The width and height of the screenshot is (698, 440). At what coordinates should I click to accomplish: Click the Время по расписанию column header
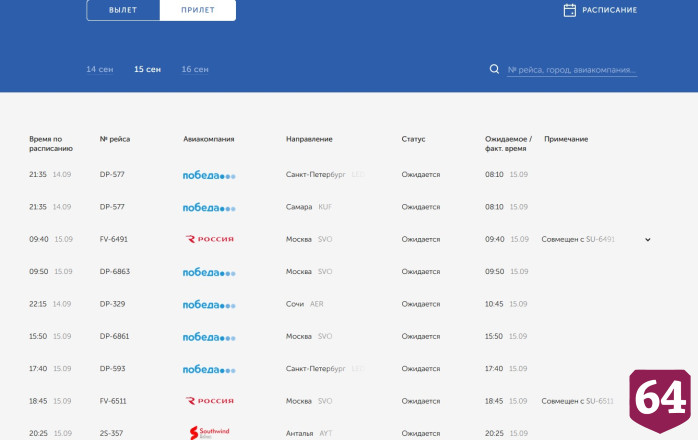(51, 143)
